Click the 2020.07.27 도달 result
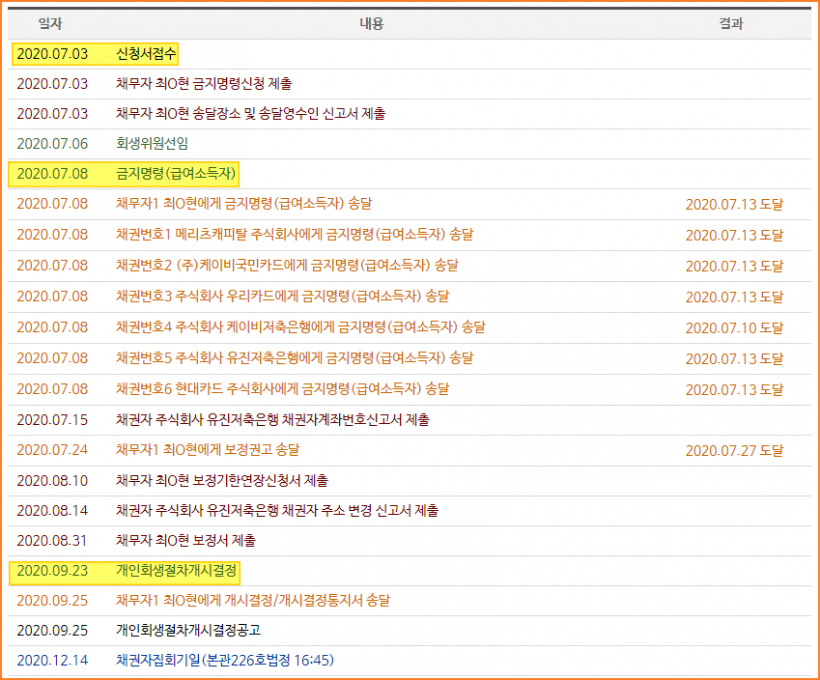Image resolution: width=820 pixels, height=680 pixels. (734, 450)
